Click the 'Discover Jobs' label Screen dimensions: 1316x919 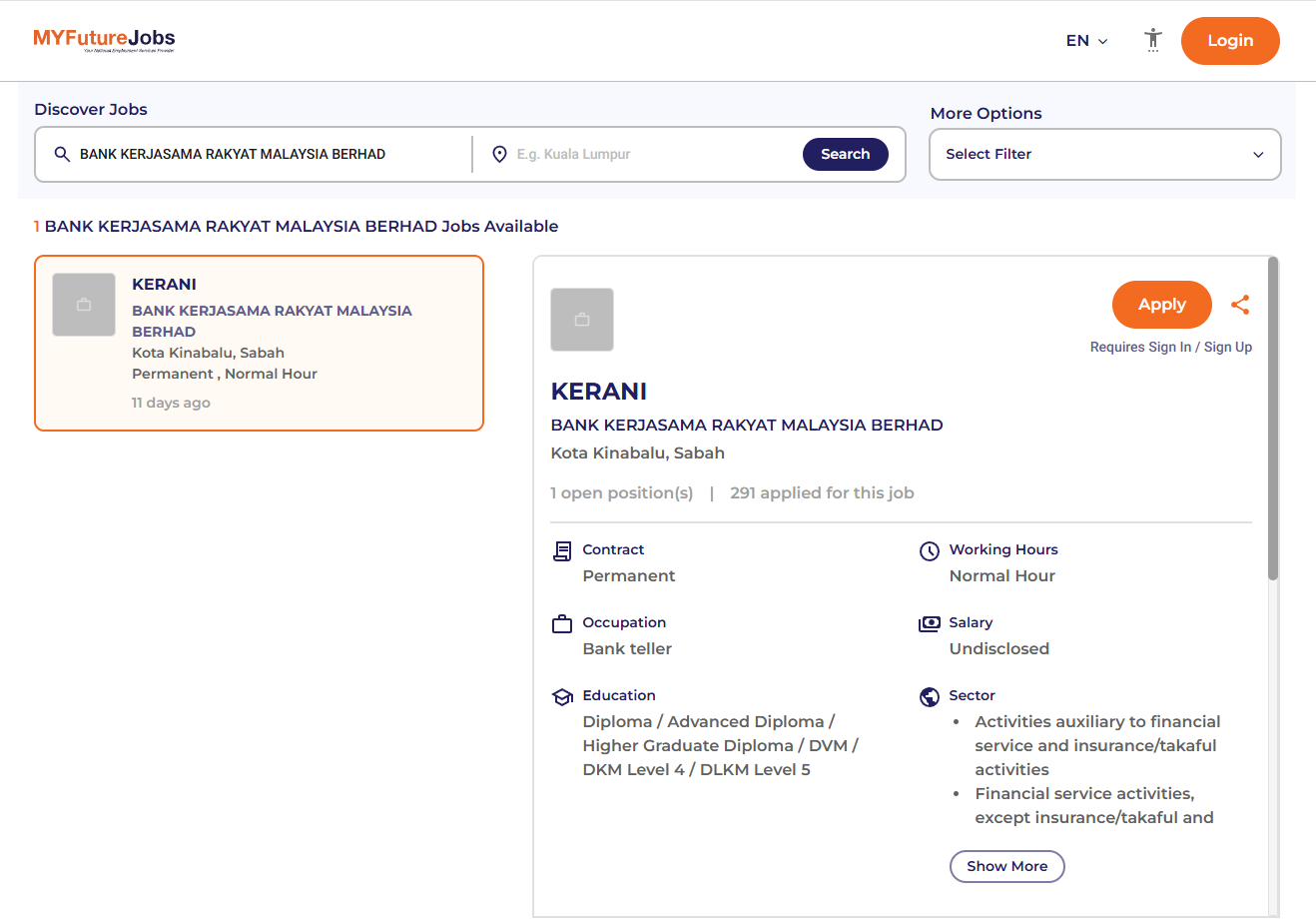click(91, 109)
